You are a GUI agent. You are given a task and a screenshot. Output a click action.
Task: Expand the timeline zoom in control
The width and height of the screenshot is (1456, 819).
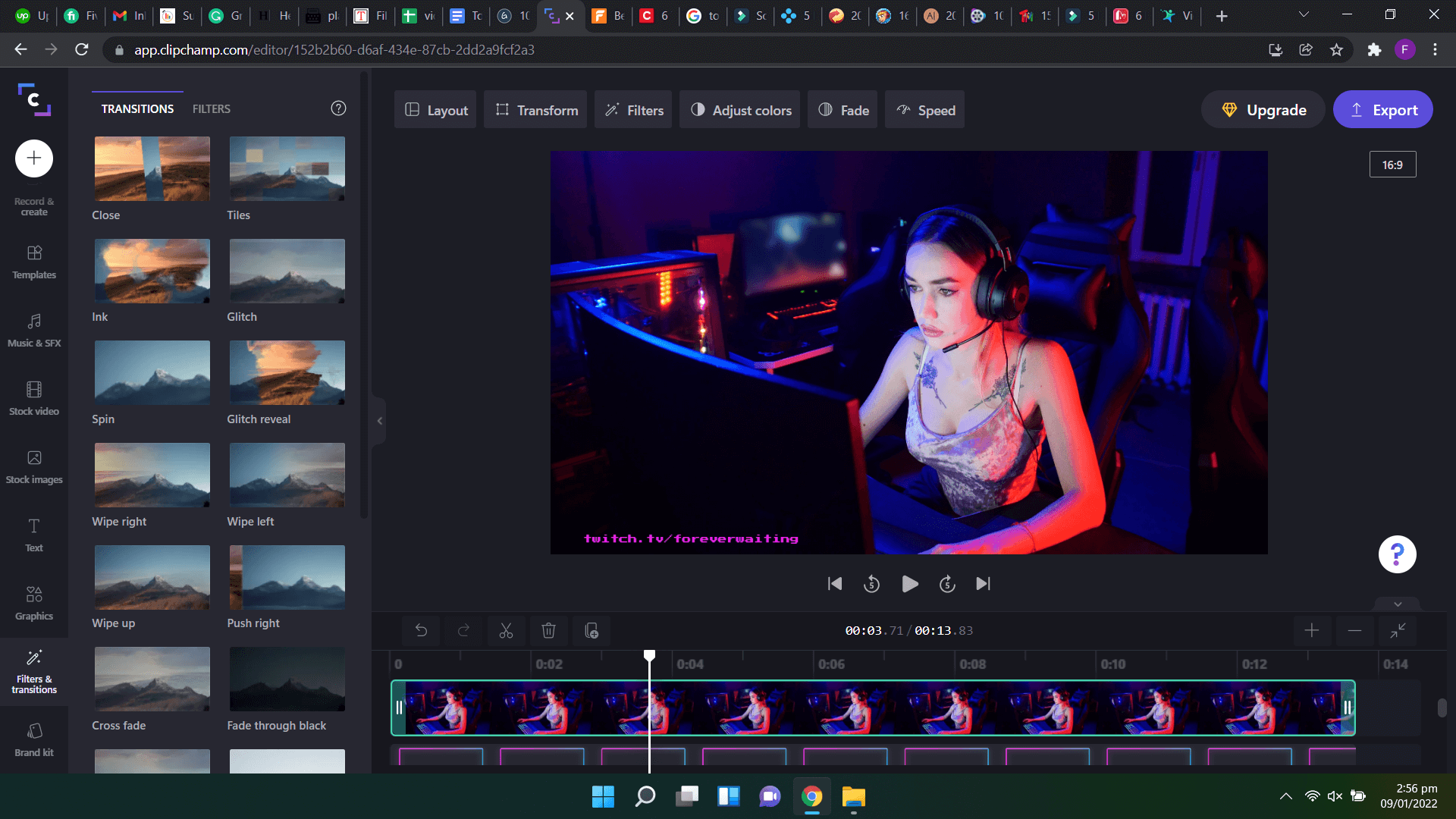tap(1312, 630)
